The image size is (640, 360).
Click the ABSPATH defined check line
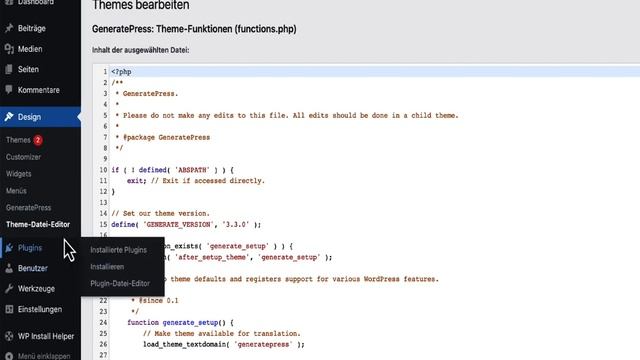[x=173, y=170]
